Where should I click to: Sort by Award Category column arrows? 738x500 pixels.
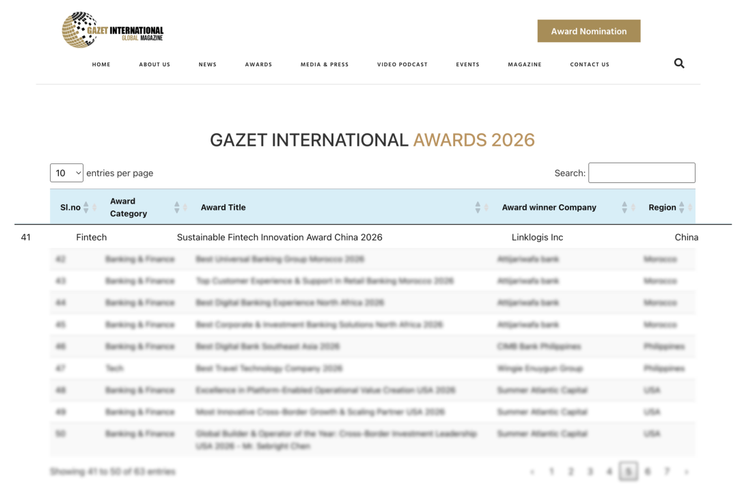pyautogui.click(x=177, y=207)
